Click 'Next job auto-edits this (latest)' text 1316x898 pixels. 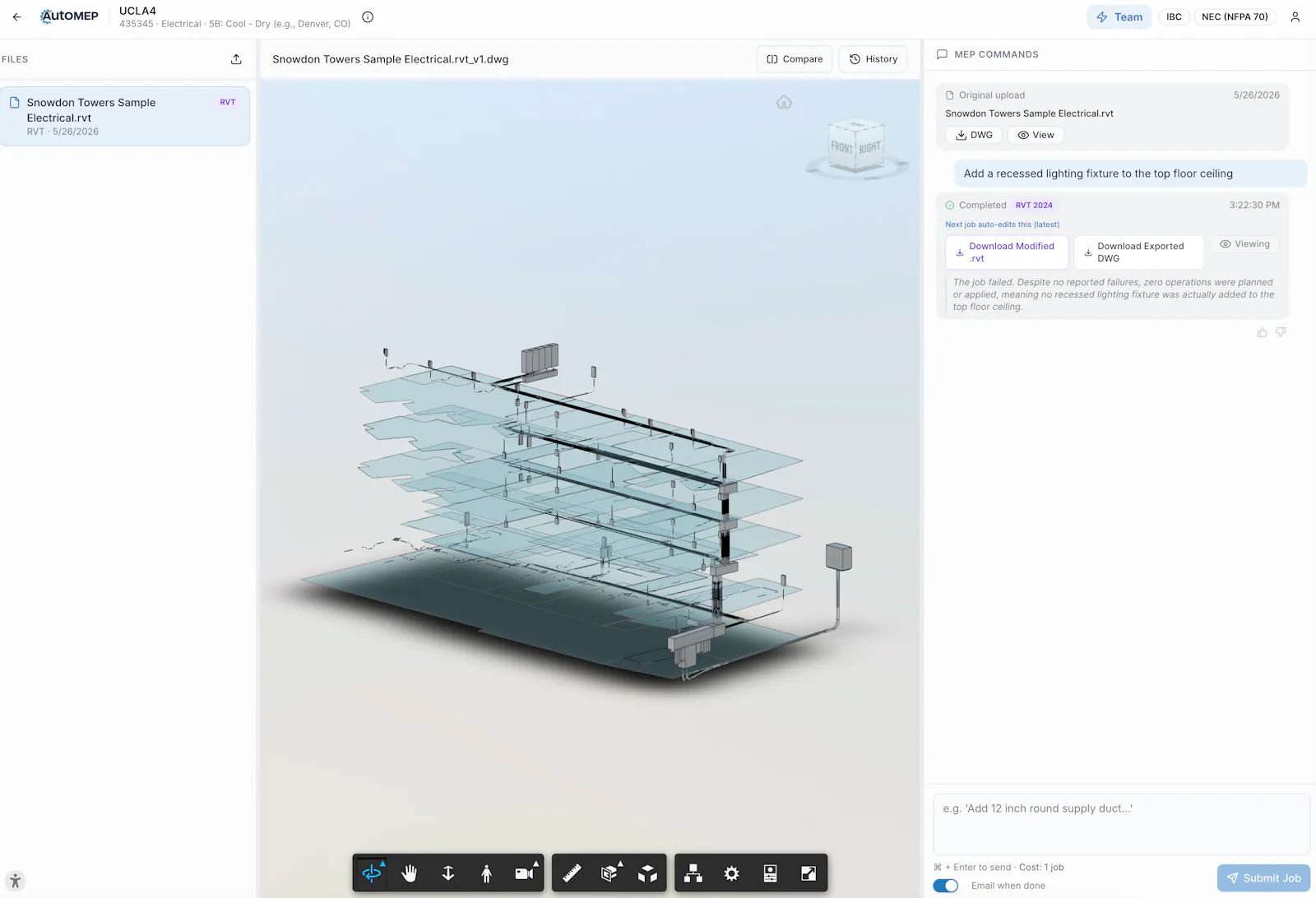coord(1002,224)
